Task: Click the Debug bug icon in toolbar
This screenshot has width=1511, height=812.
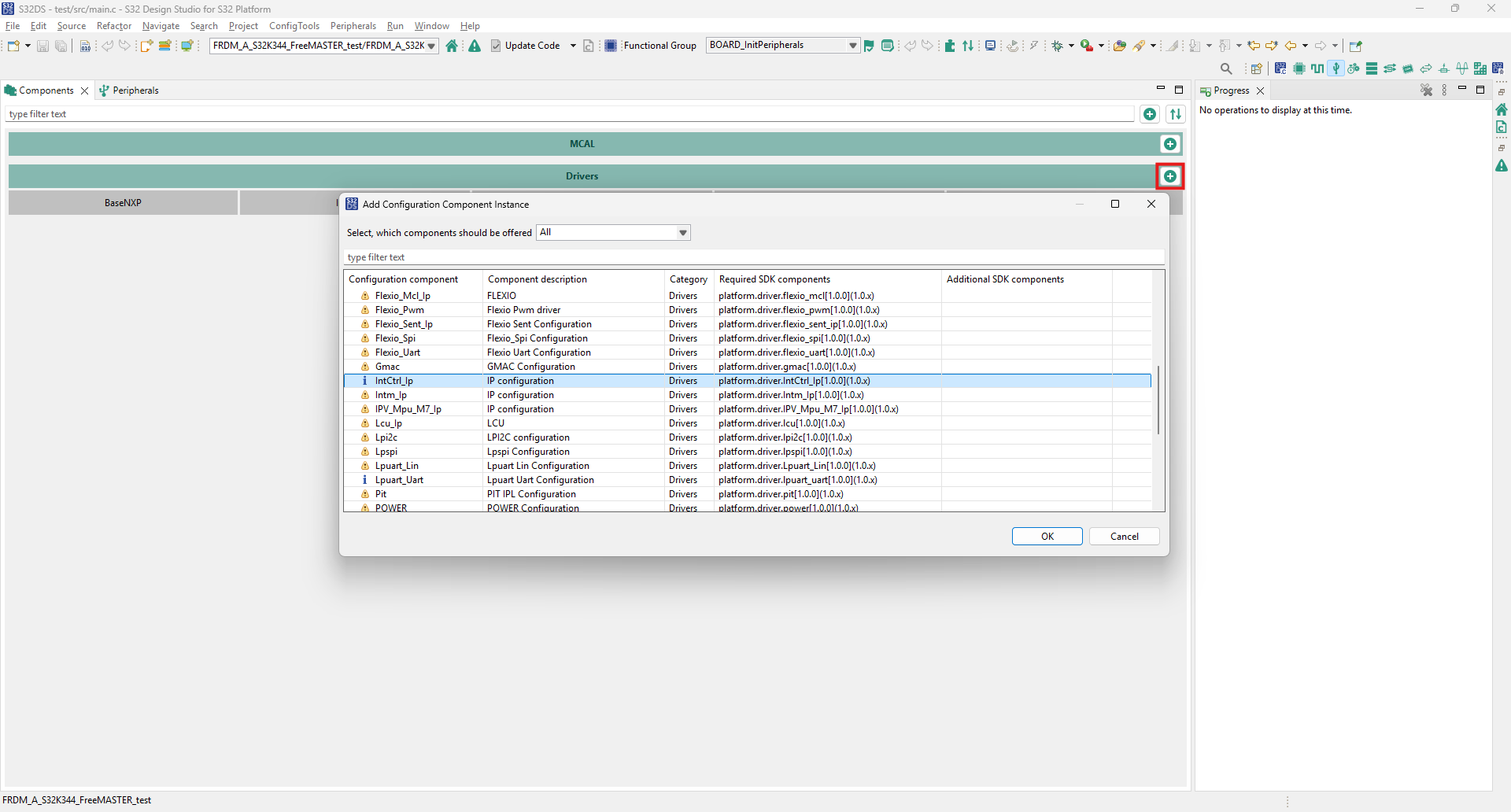Action: (1058, 46)
